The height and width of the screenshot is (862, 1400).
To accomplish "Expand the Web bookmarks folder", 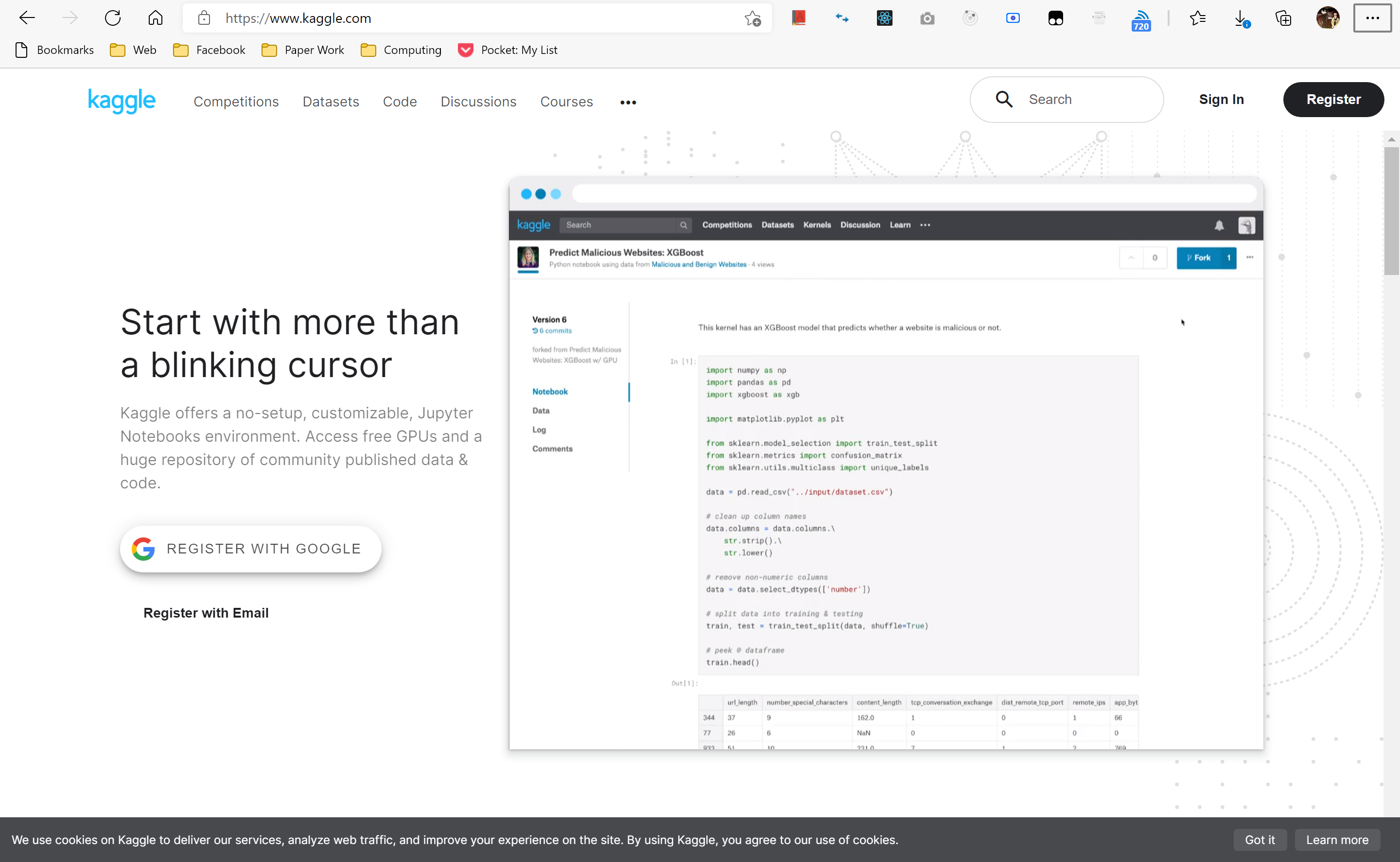I will pos(133,50).
